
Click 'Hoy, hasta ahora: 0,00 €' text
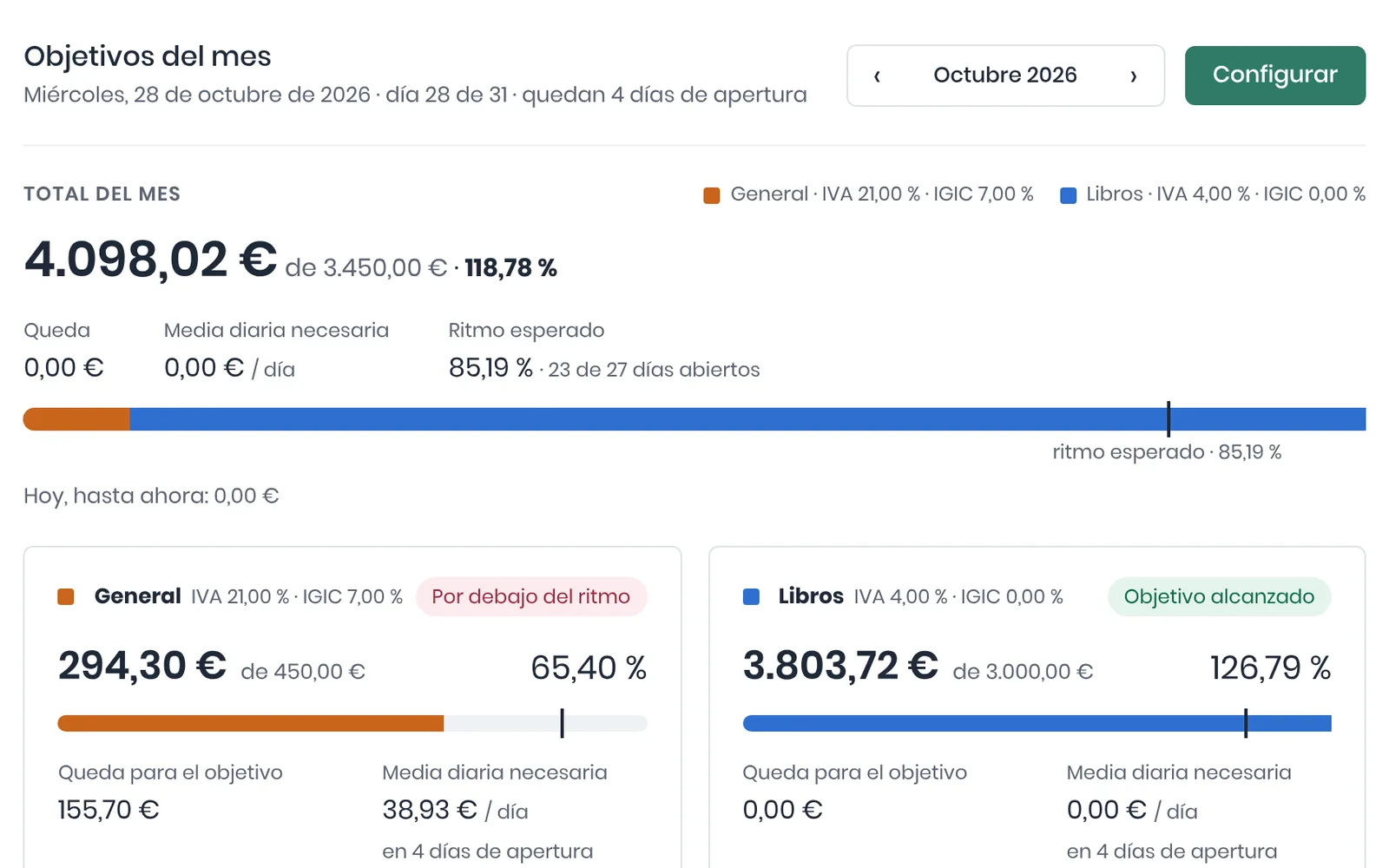coord(151,496)
